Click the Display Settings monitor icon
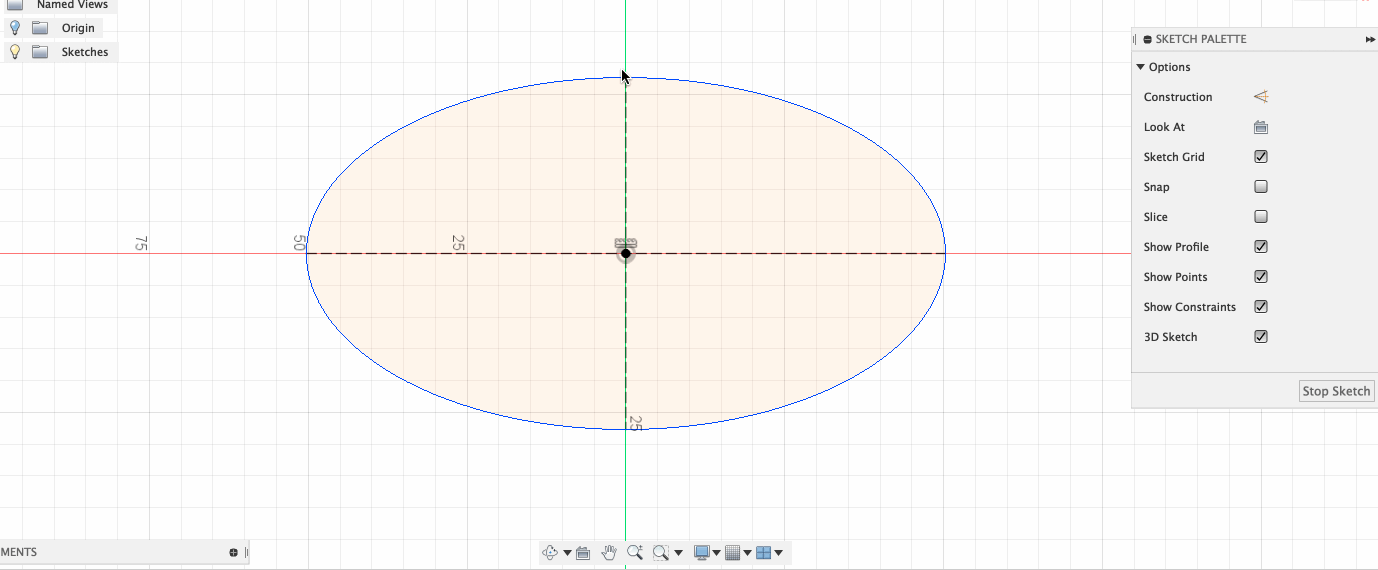Viewport: 1378px width, 570px height. coord(702,552)
